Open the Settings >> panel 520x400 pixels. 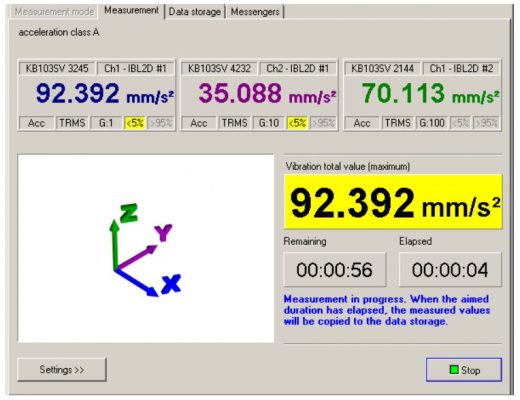62,369
